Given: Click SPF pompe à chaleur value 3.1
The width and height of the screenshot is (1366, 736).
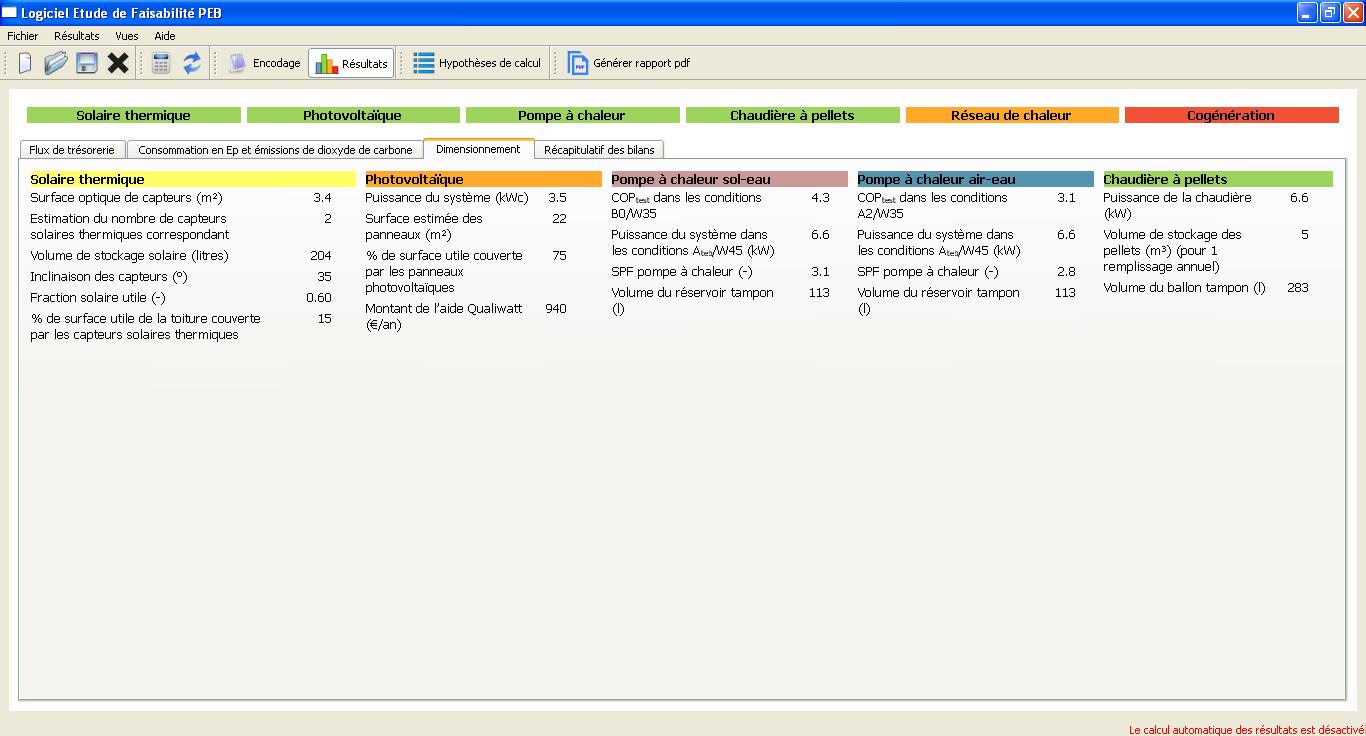Looking at the screenshot, I should [820, 272].
